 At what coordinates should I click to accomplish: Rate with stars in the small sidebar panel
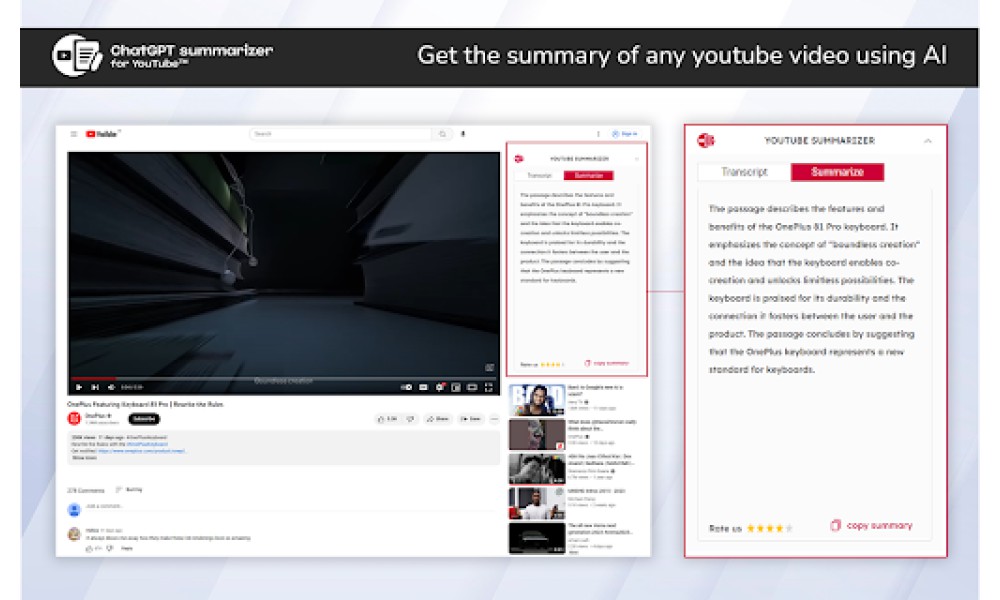[552, 364]
